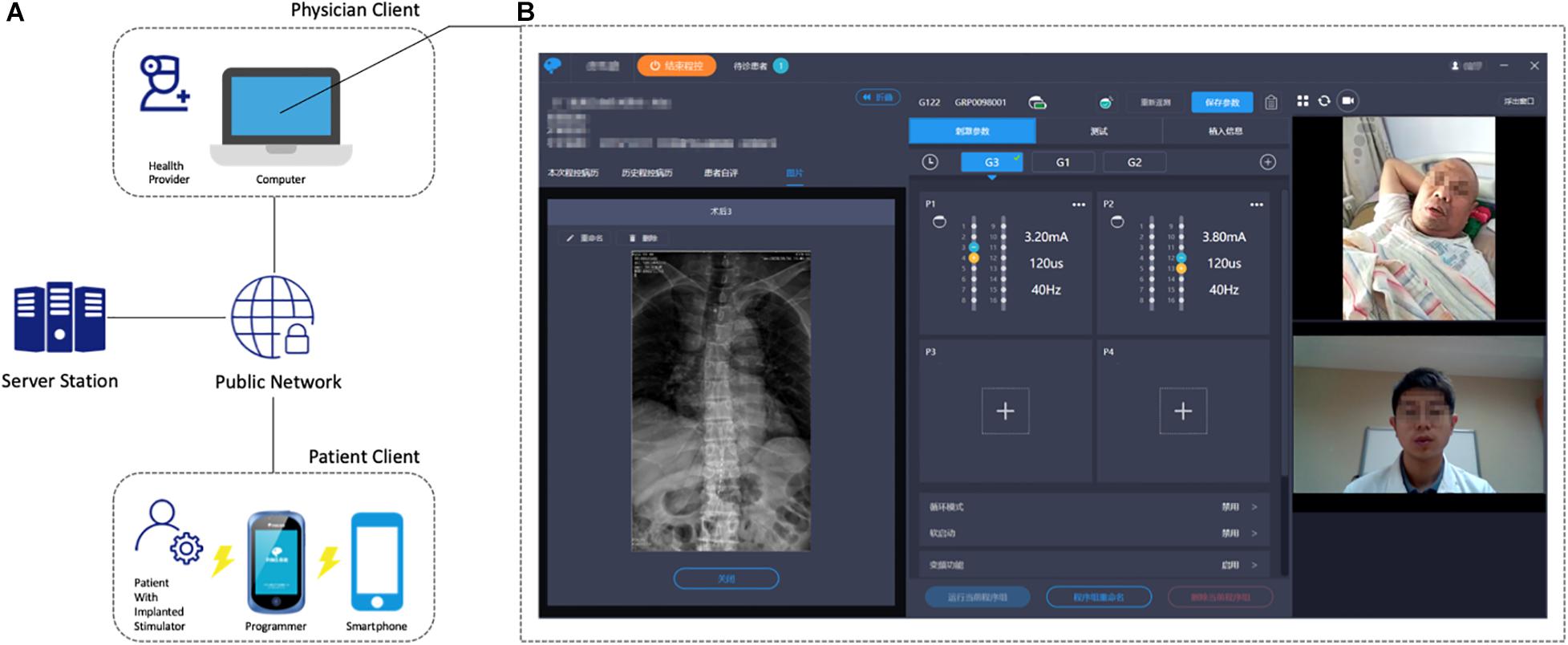Click the patient's video feed
The image size is (1568, 645).
click(1418, 218)
